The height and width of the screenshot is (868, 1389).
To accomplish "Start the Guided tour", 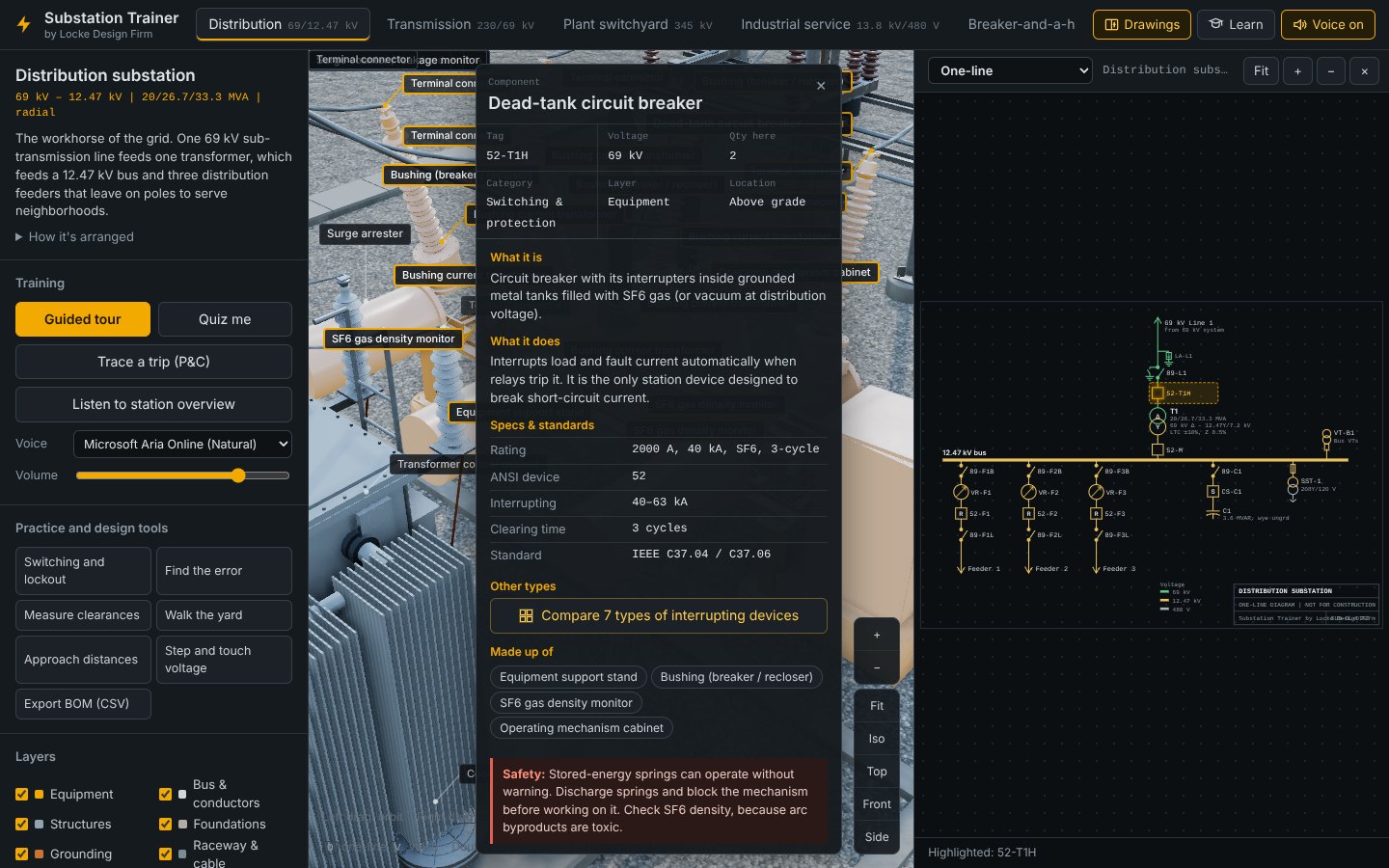I will tap(83, 319).
